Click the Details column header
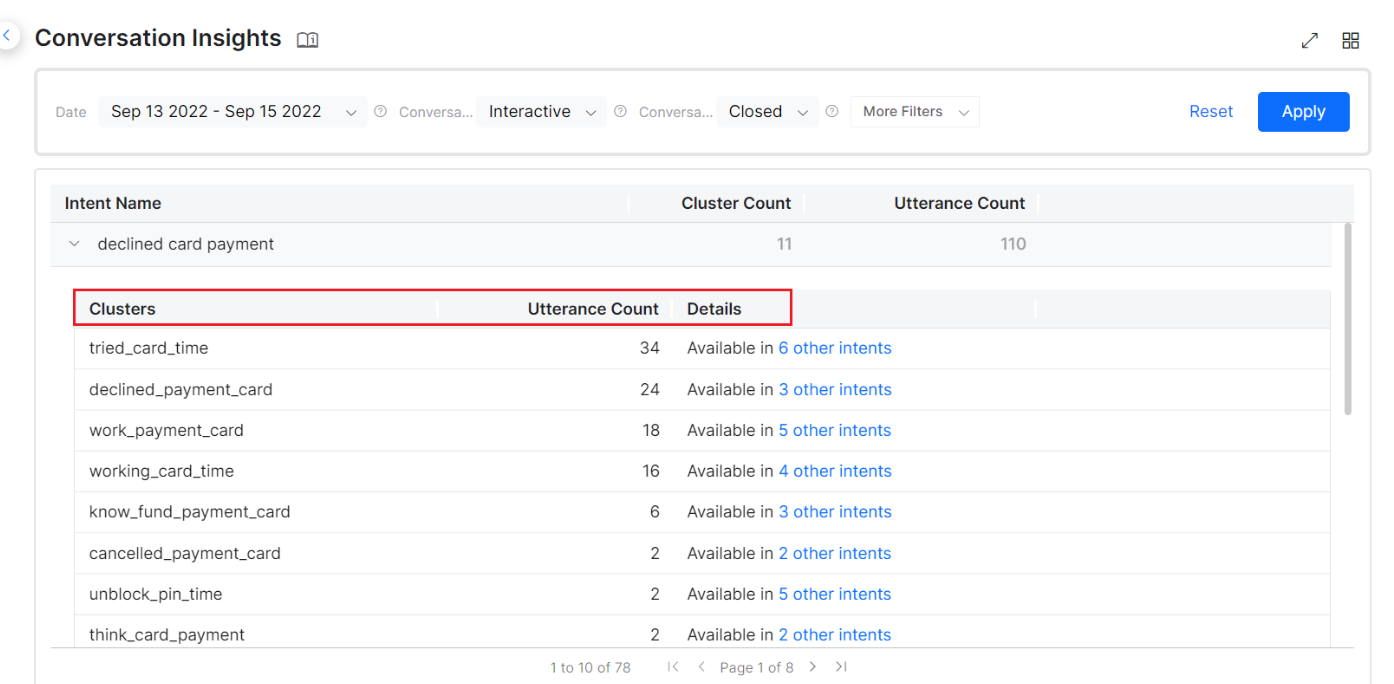Viewport: 1394px width, 684px height. pos(714,309)
